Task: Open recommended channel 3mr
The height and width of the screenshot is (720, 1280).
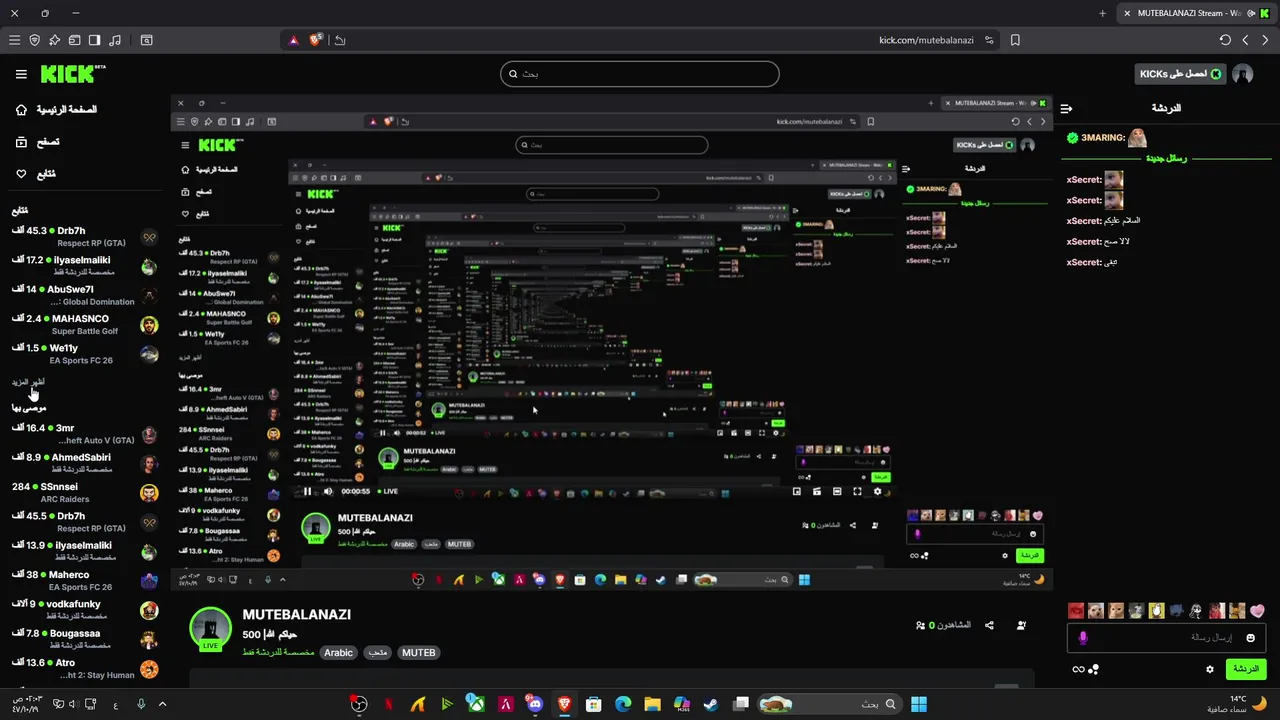Action: (84, 434)
